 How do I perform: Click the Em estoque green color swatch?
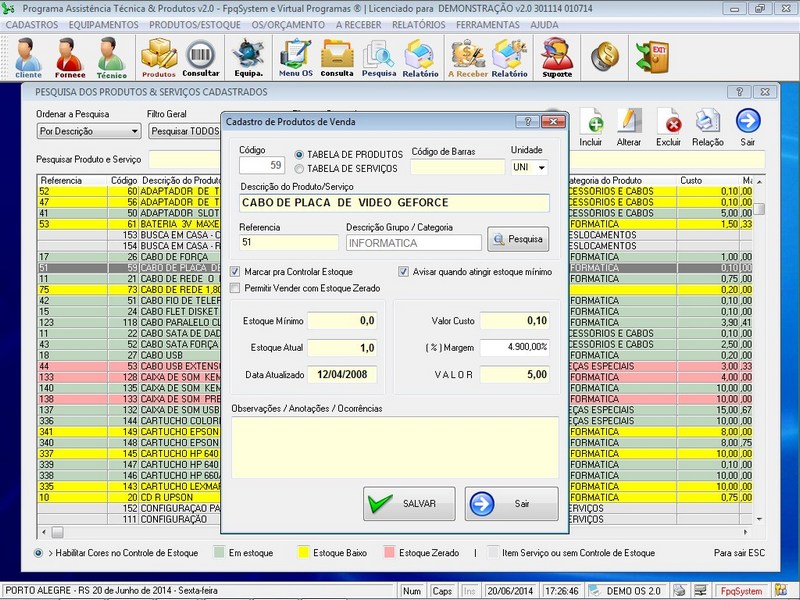(x=219, y=553)
